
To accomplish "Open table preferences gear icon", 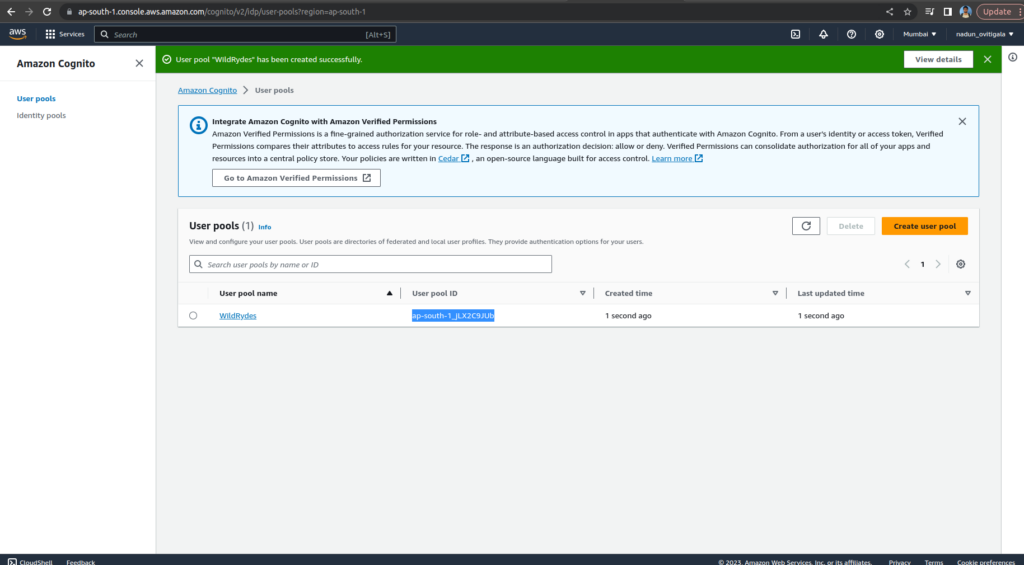I will pos(961,265).
